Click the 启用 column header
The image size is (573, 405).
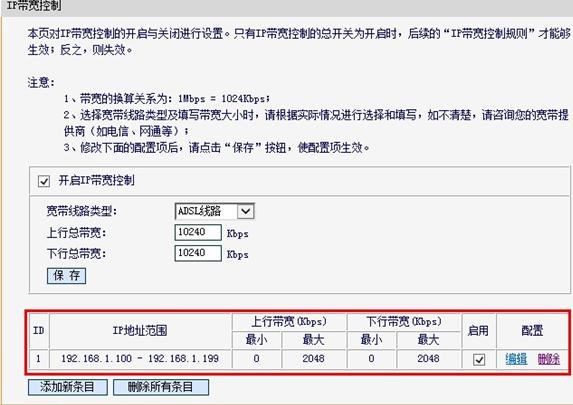[x=478, y=331]
